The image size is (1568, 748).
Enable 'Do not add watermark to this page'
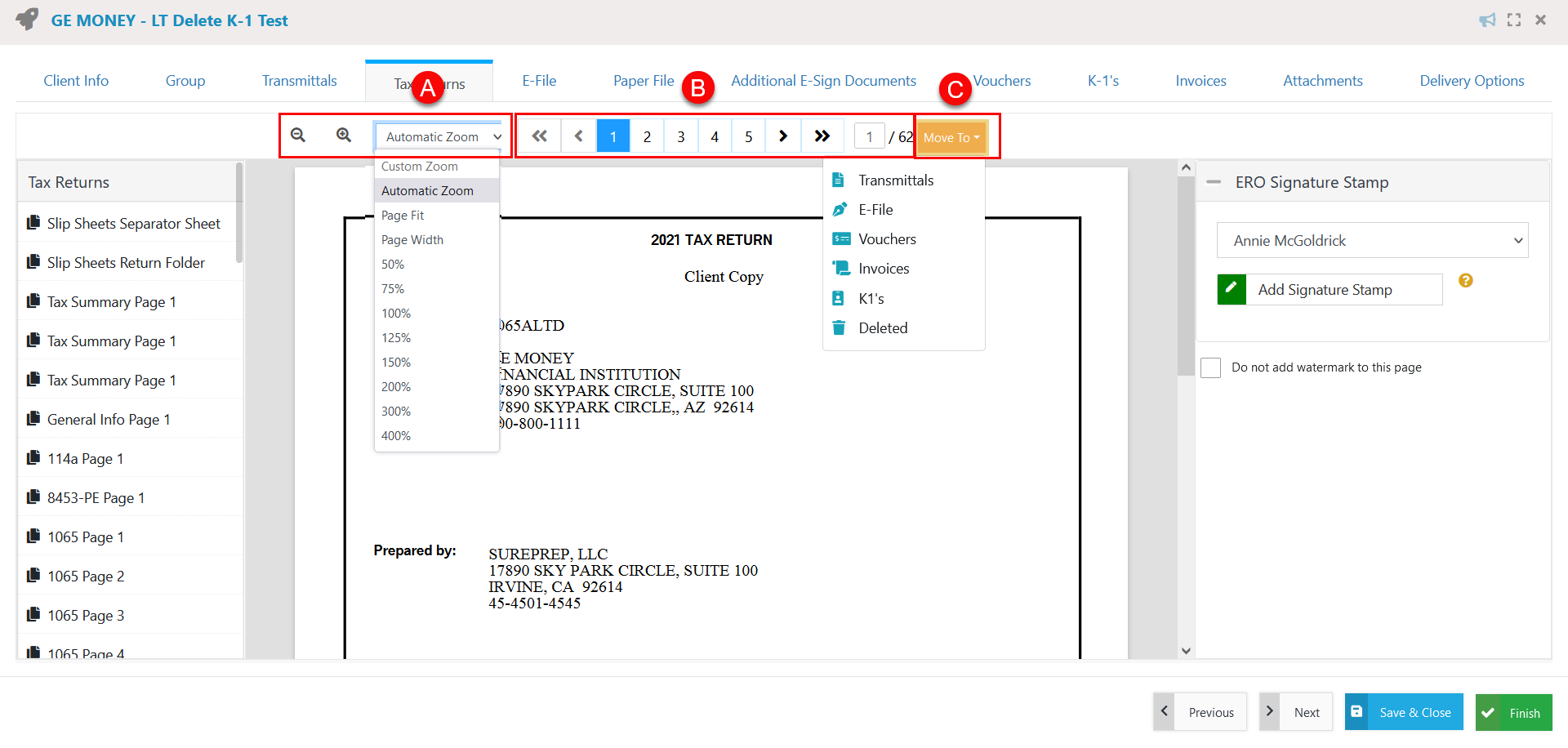click(x=1211, y=367)
